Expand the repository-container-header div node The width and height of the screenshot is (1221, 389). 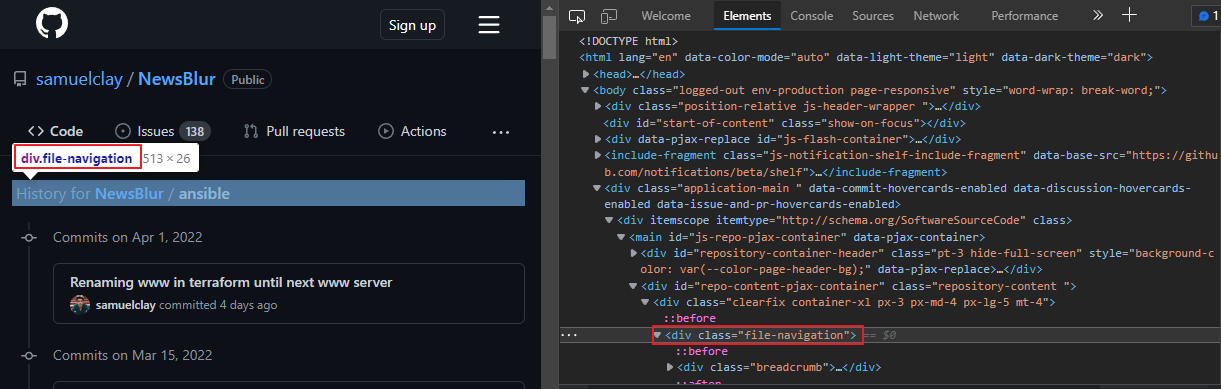[x=634, y=253]
